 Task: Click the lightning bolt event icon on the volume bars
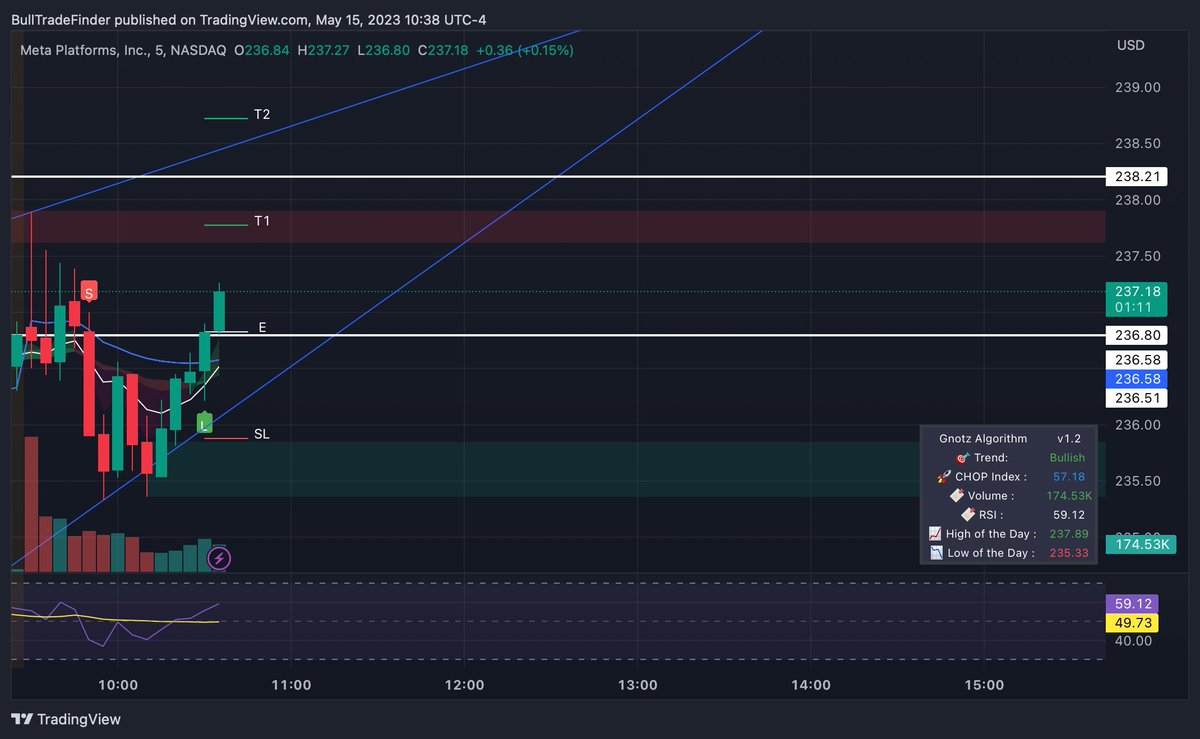(219, 558)
